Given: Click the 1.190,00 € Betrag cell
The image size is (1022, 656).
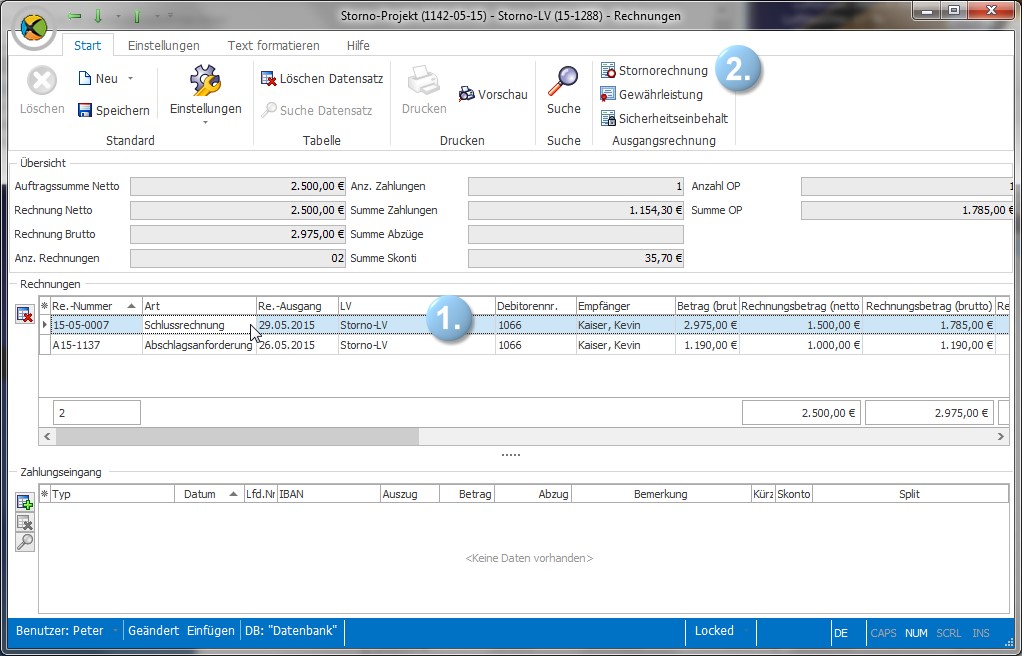Looking at the screenshot, I should (x=707, y=345).
